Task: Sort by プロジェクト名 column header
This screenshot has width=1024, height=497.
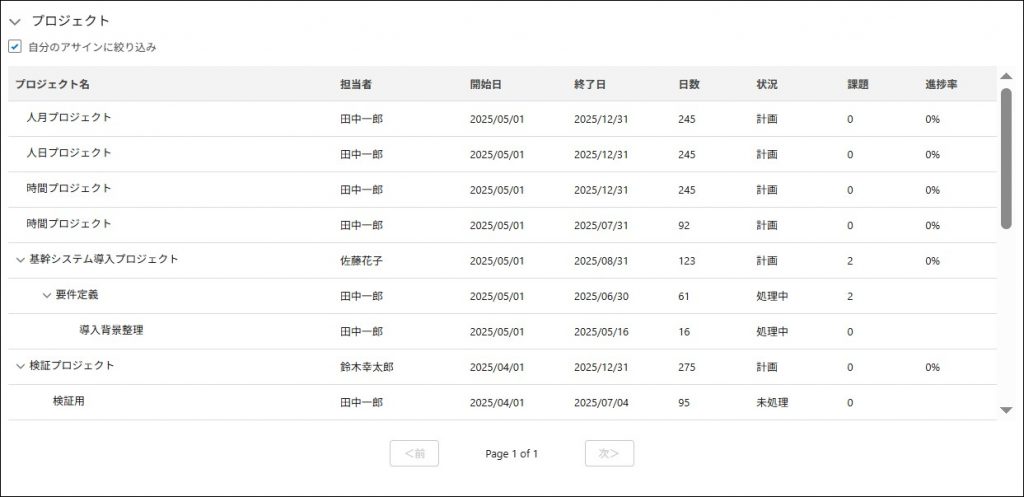Action: click(x=53, y=84)
